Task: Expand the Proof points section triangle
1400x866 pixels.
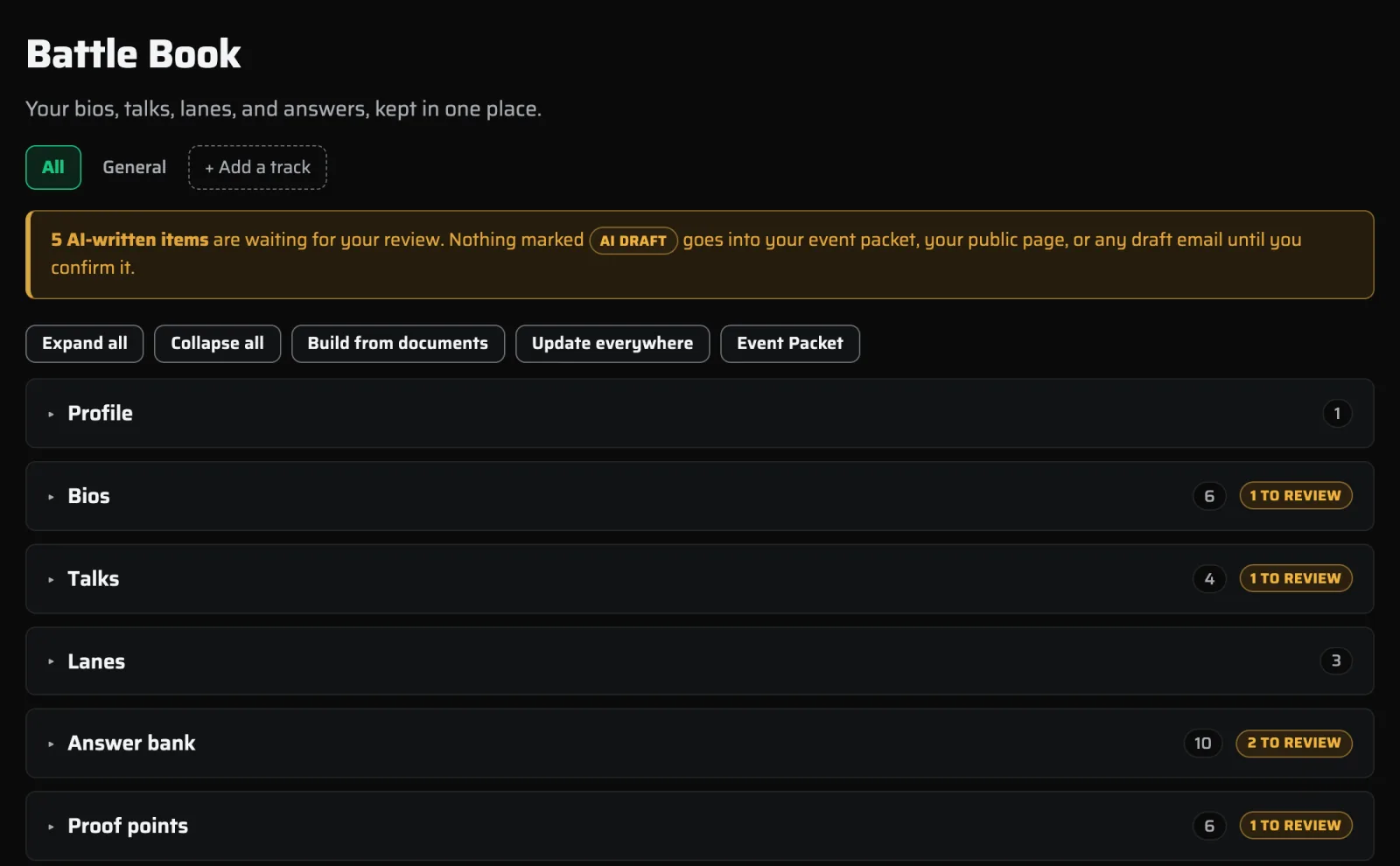Action: [x=51, y=827]
